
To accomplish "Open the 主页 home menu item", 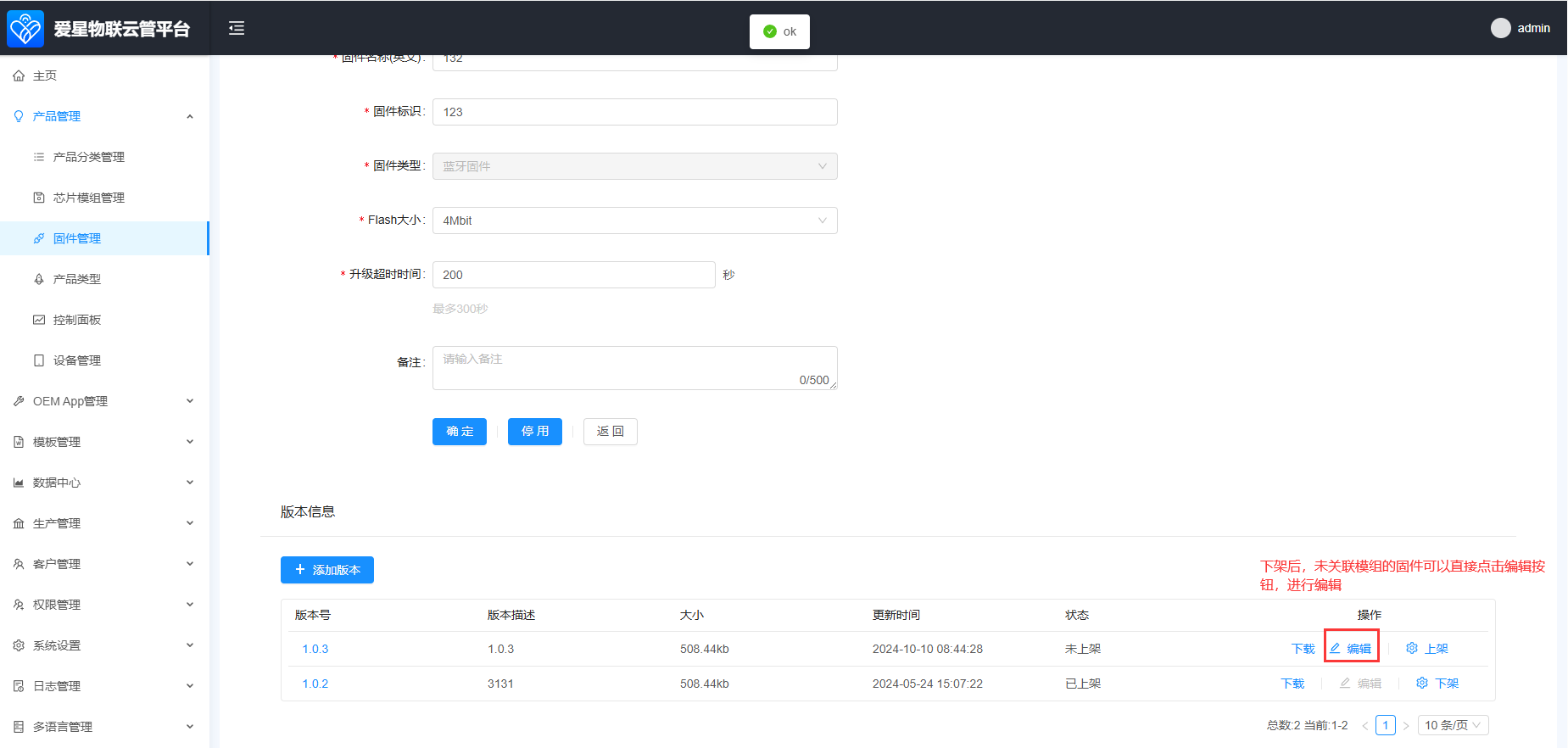I will click(104, 75).
